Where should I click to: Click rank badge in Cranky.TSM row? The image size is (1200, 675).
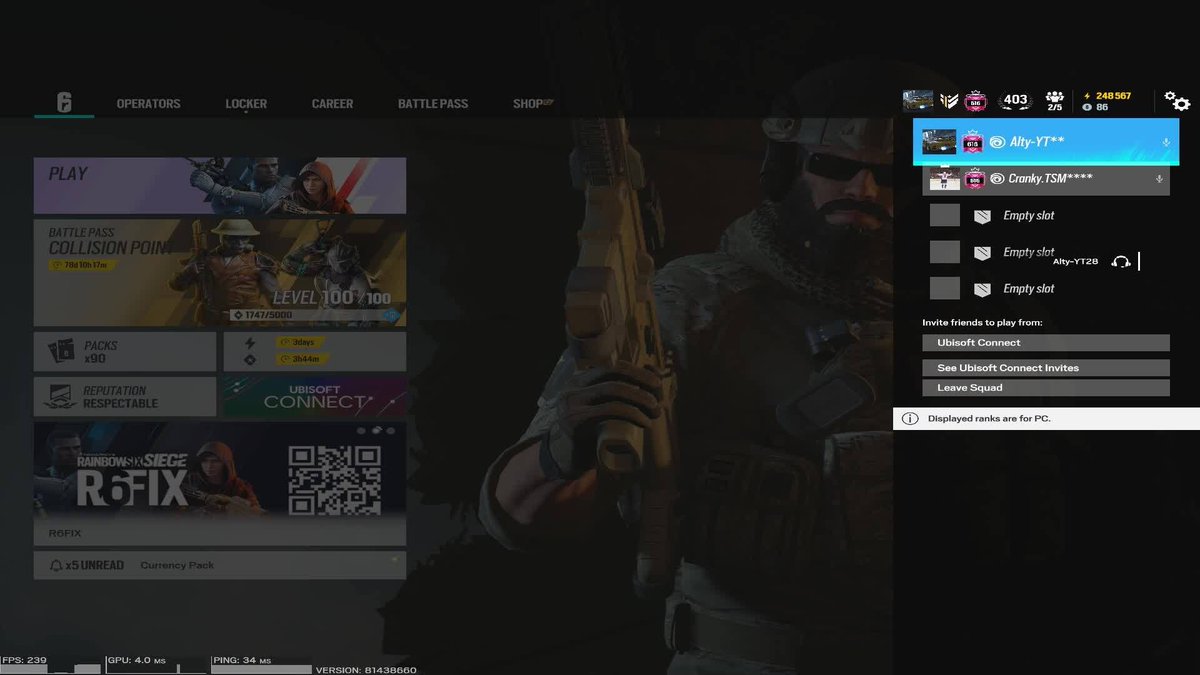pos(974,179)
